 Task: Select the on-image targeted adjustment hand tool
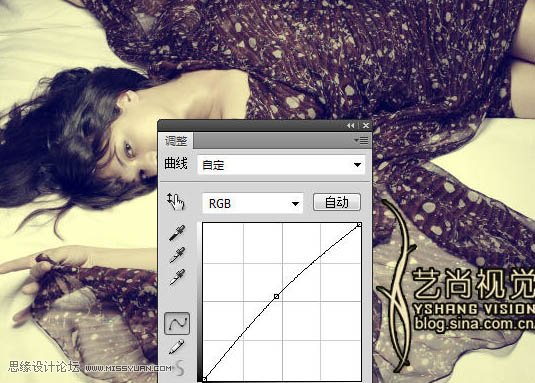pos(175,201)
